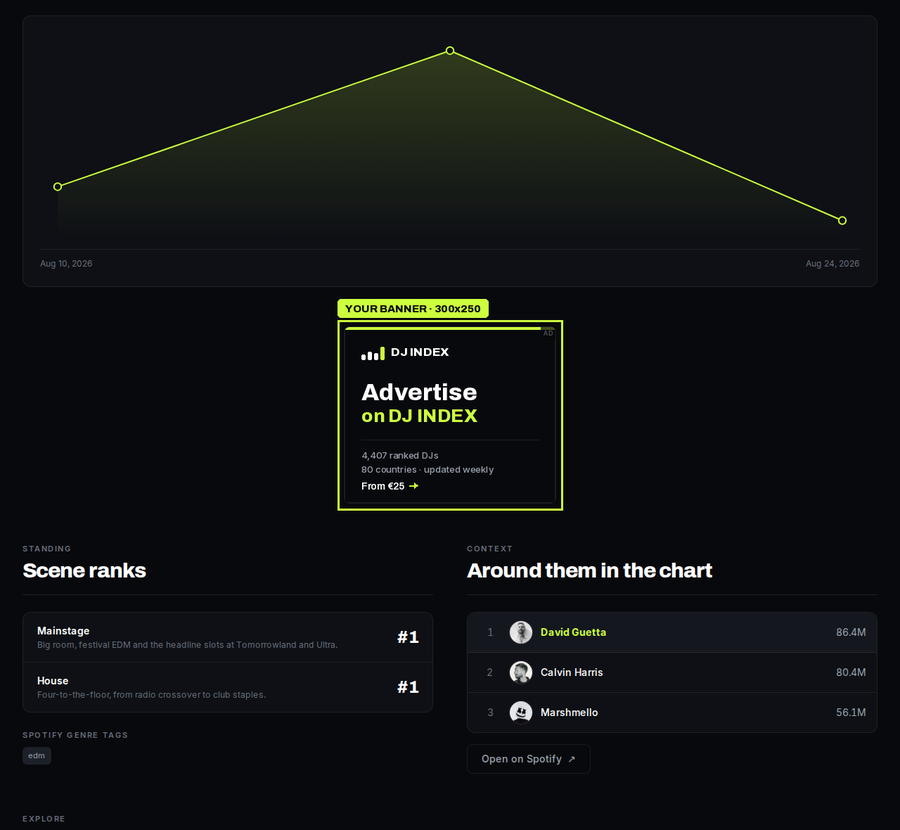Image resolution: width=900 pixels, height=830 pixels.
Task: Click the chart's Aug 24 data point
Action: pos(842,220)
